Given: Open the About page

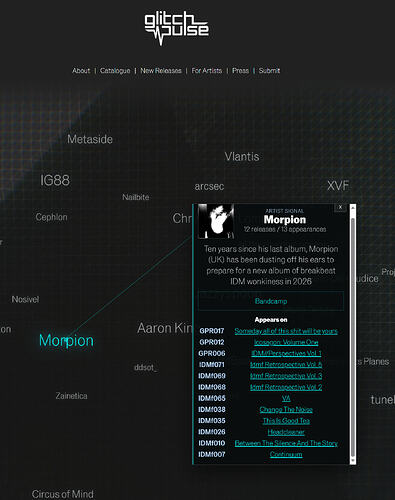Looking at the screenshot, I should click(81, 71).
